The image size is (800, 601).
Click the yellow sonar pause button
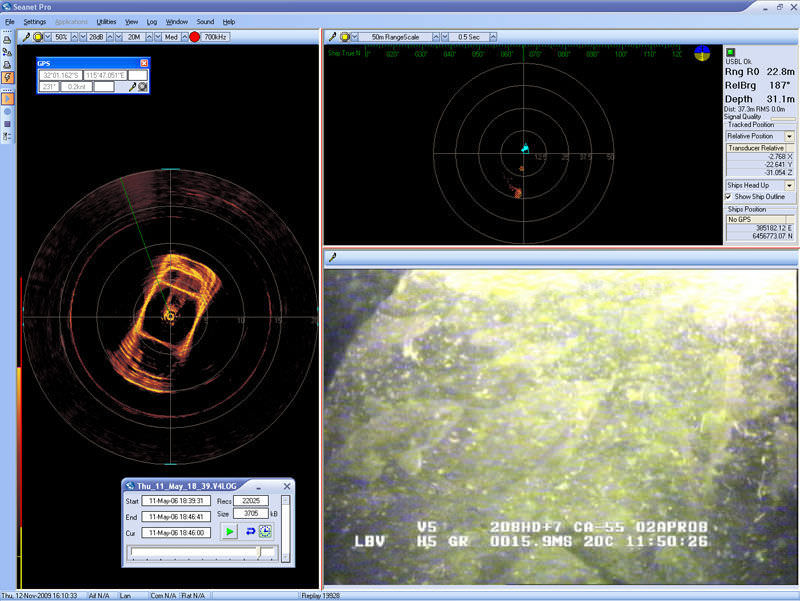[38, 37]
